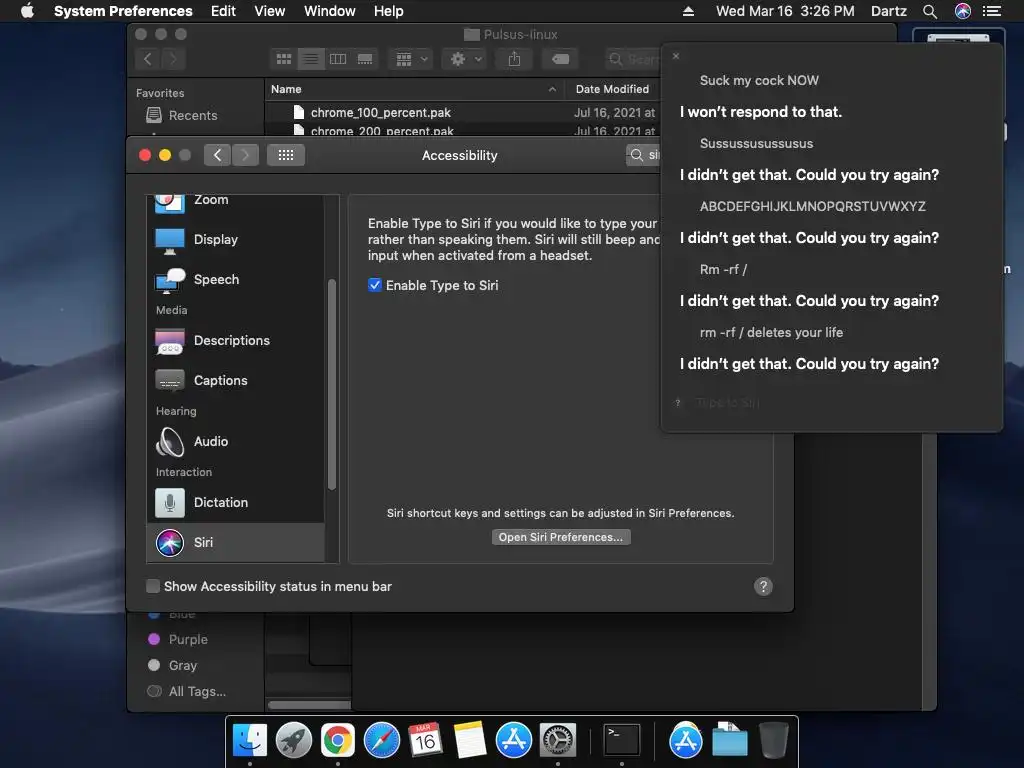Open Spotlight search in menu bar
Viewport: 1024px width, 768px height.
tap(930, 11)
